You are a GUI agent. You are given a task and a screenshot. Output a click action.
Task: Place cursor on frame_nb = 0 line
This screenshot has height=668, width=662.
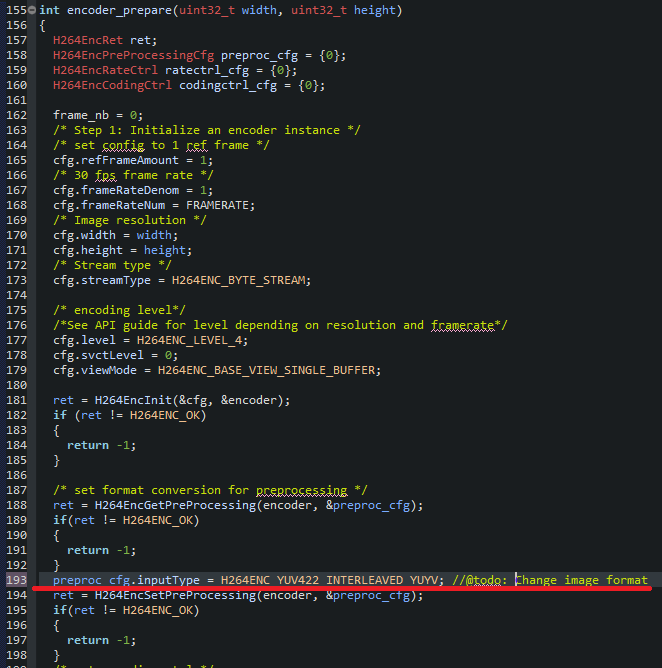point(98,115)
